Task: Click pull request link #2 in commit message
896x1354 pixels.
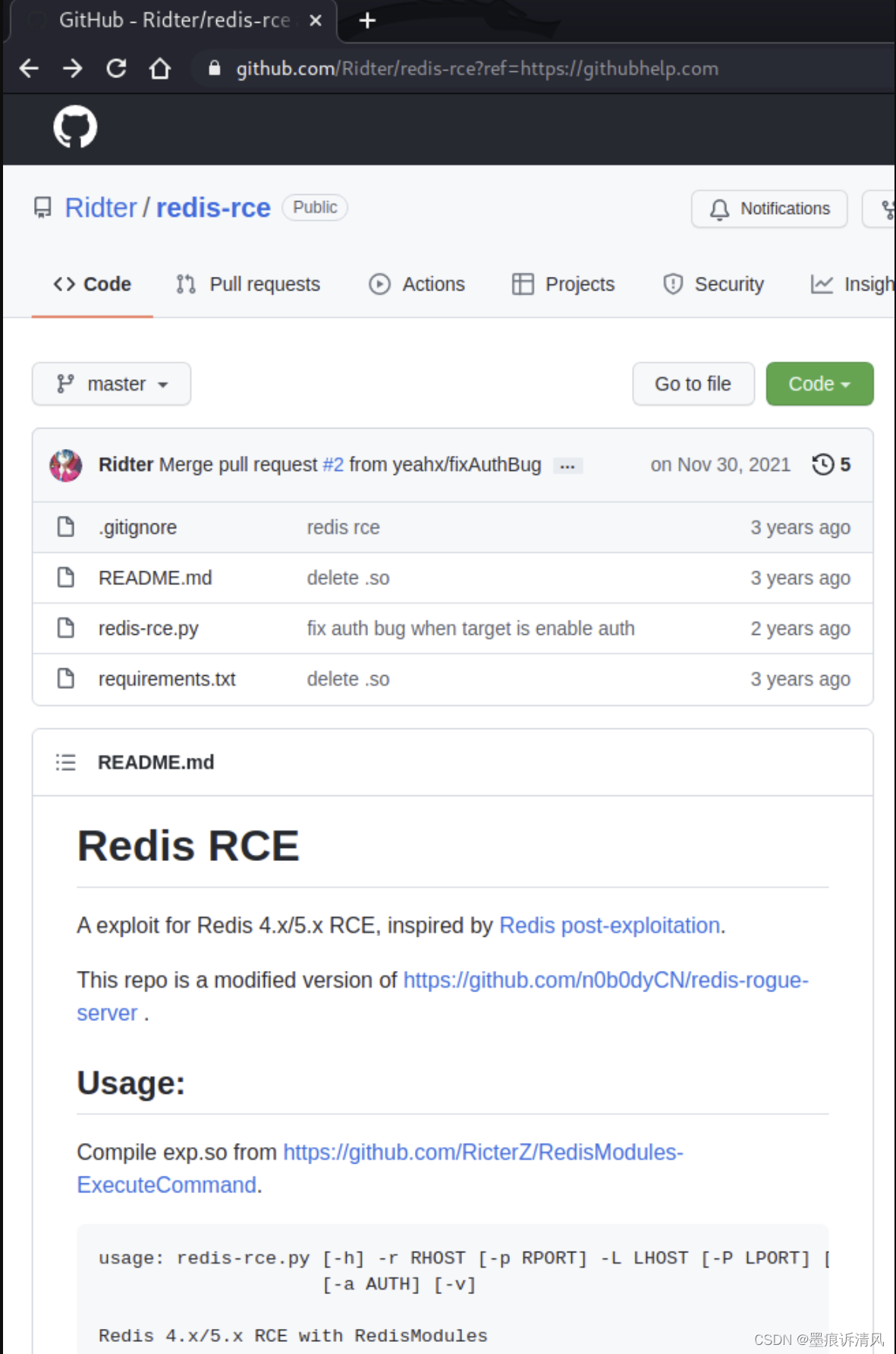Action: pyautogui.click(x=334, y=464)
